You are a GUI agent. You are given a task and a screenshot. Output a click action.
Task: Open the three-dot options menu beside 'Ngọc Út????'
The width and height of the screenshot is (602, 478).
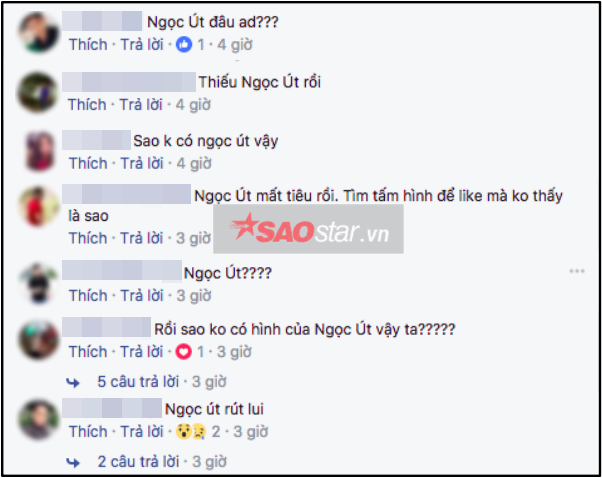(577, 271)
